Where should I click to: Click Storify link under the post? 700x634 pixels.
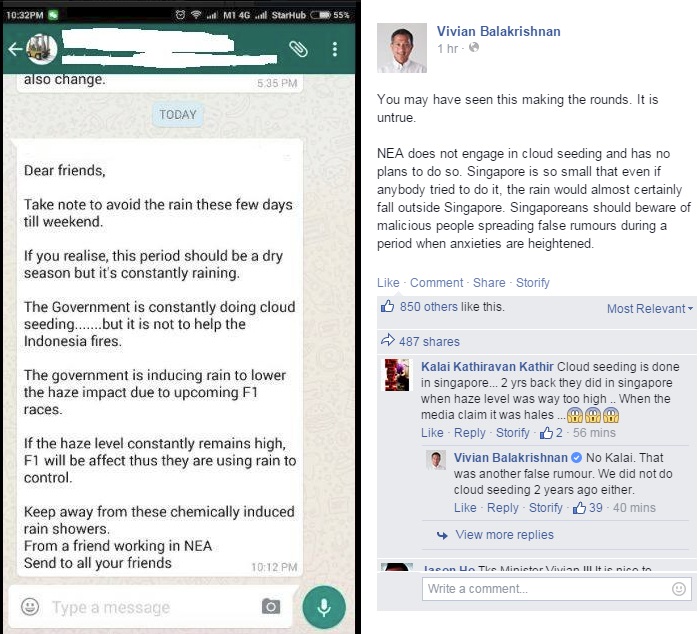coord(533,283)
